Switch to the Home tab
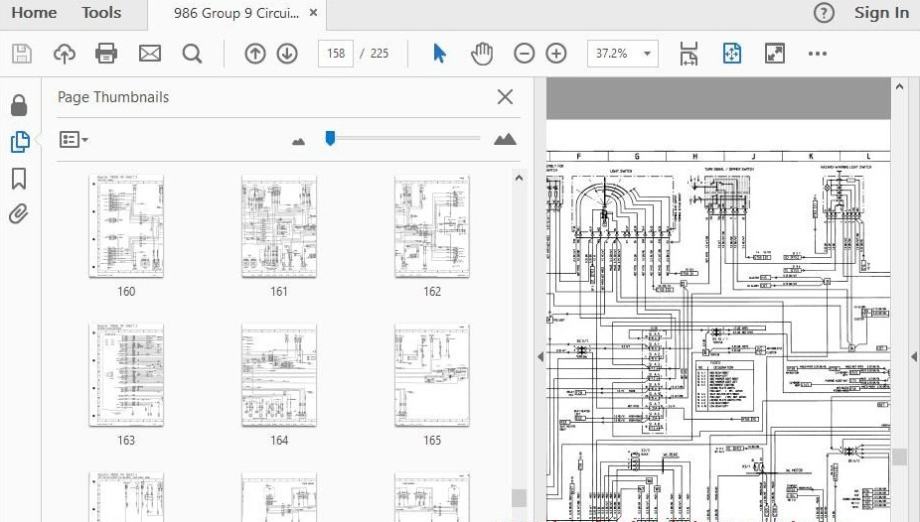Viewport: 920px width, 522px height. [34, 13]
